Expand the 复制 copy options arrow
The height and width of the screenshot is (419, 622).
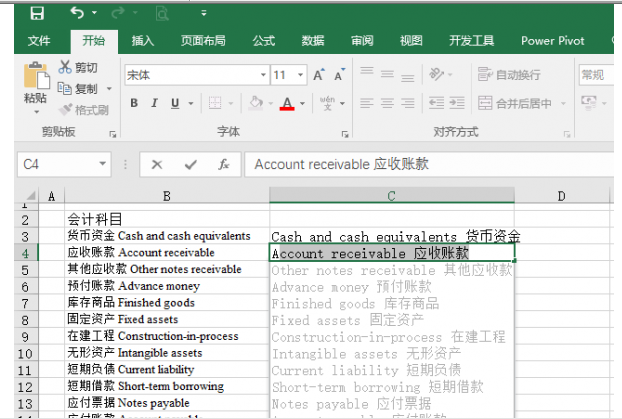click(x=109, y=88)
